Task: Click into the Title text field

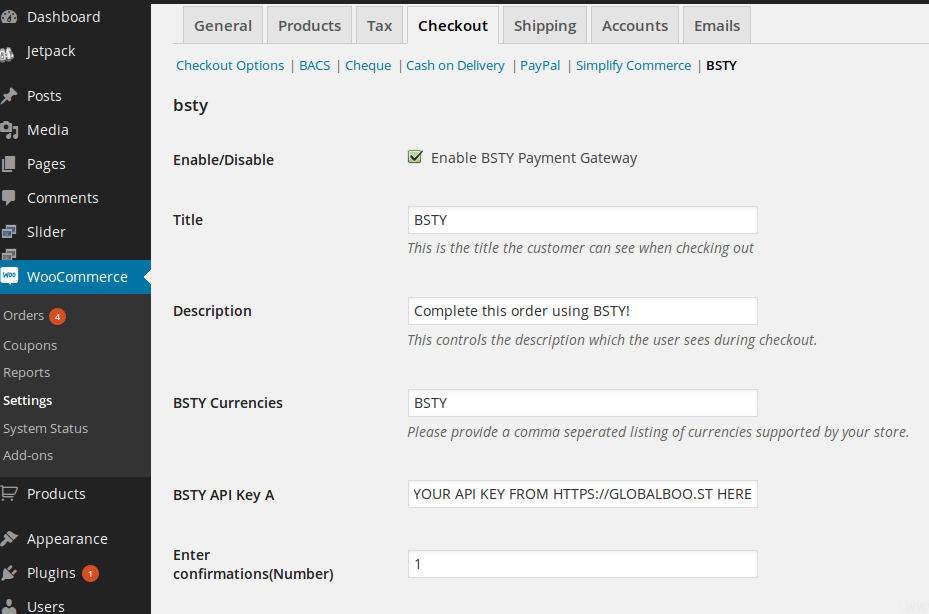Action: point(582,220)
